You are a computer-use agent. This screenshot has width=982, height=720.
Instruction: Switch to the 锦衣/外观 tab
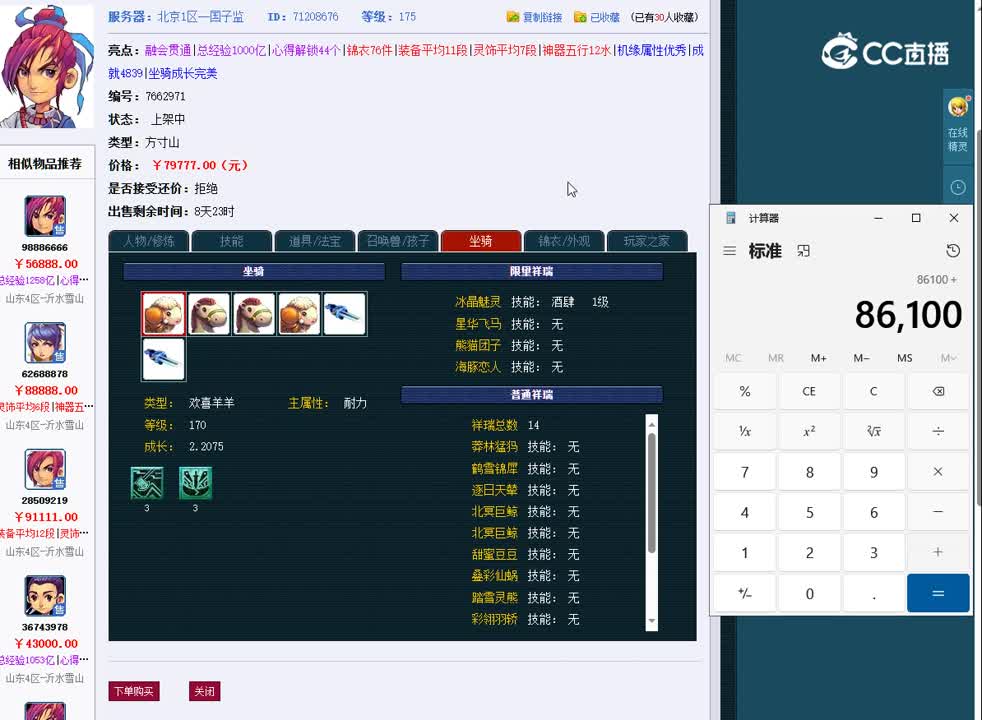pyautogui.click(x=564, y=241)
